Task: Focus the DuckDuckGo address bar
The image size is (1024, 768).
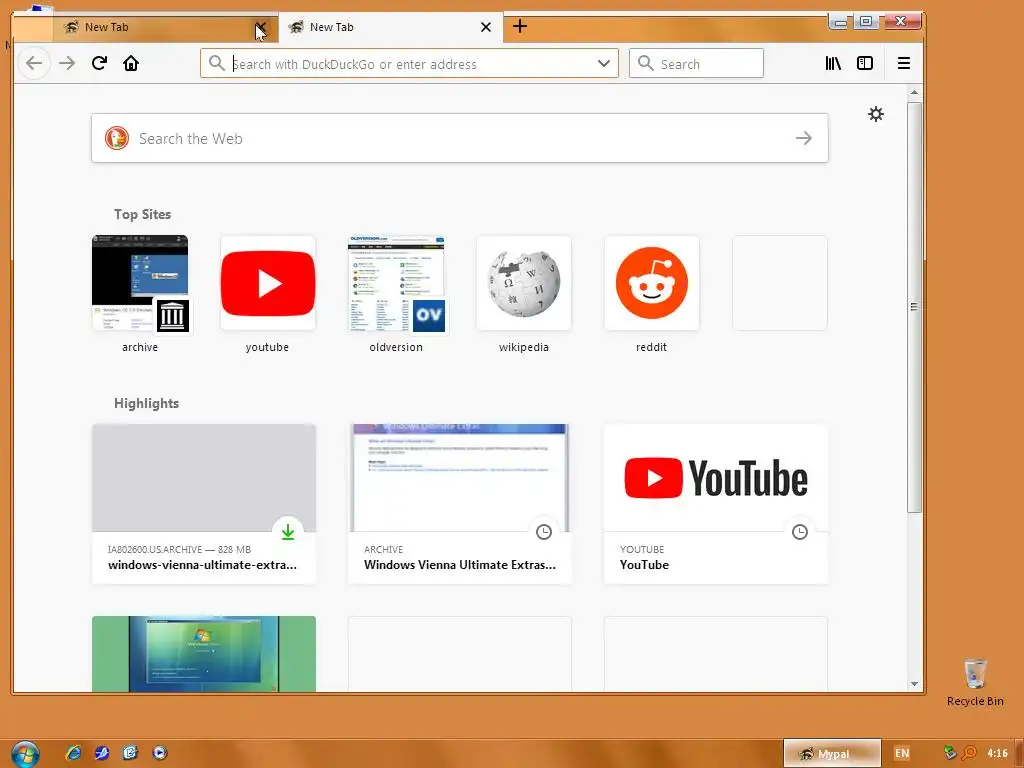Action: click(409, 63)
